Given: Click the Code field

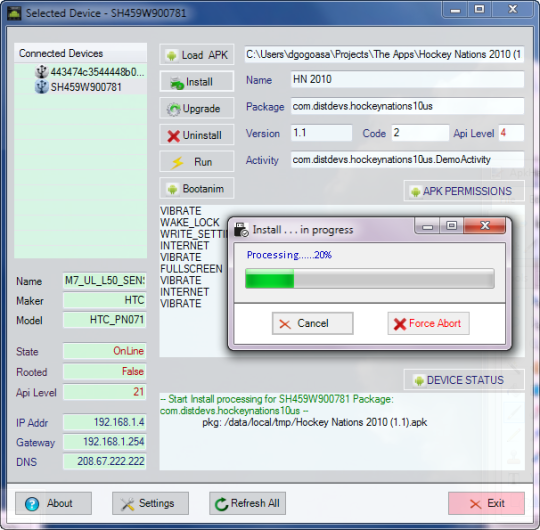Looking at the screenshot, I should pyautogui.click(x=420, y=133).
